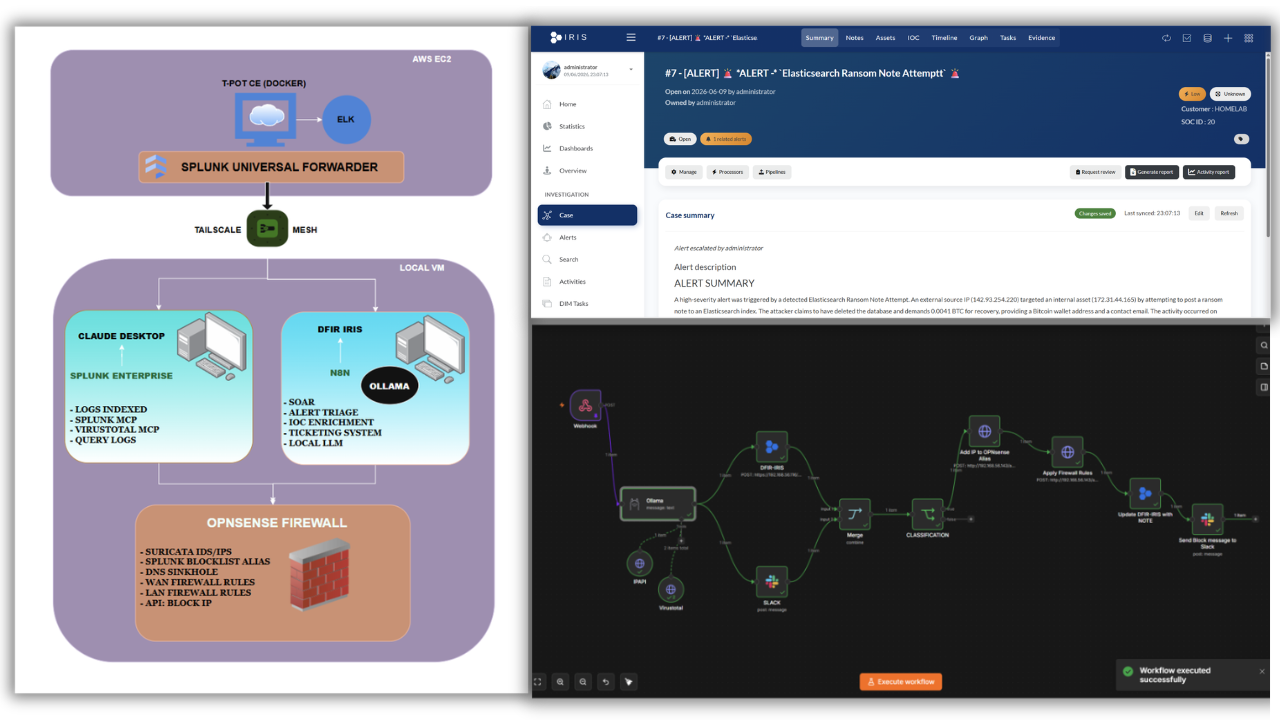The width and height of the screenshot is (1280, 720).
Task: Select the Merge combine node
Action: pyautogui.click(x=855, y=515)
